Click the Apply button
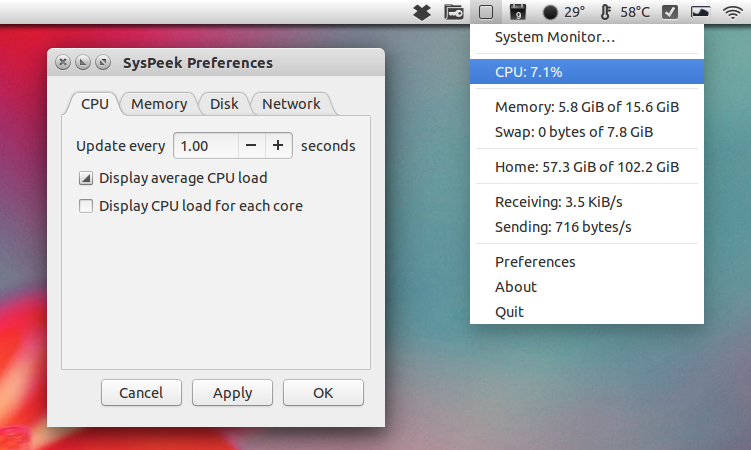Screen dimensions: 751x450 point(232,393)
